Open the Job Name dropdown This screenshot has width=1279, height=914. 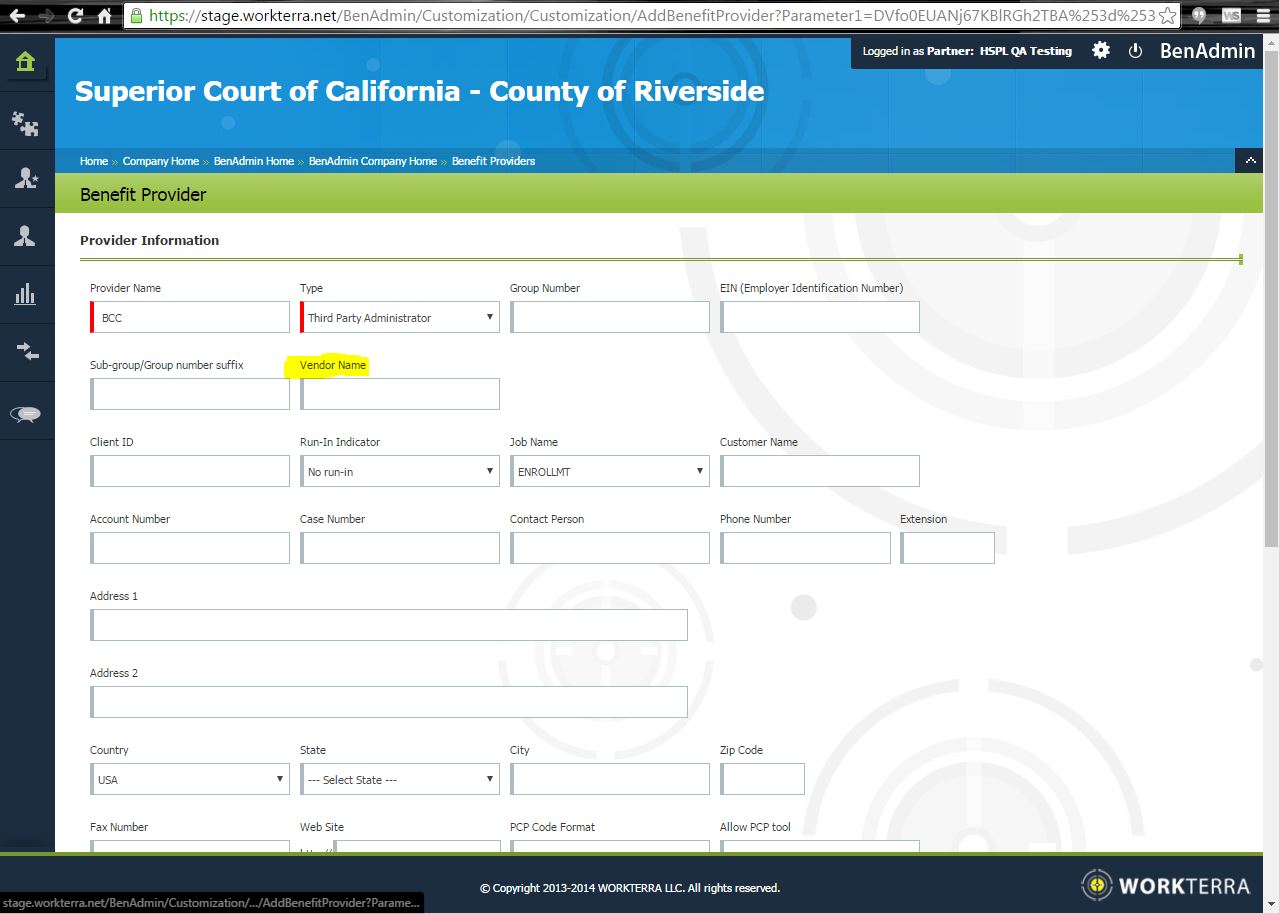609,472
